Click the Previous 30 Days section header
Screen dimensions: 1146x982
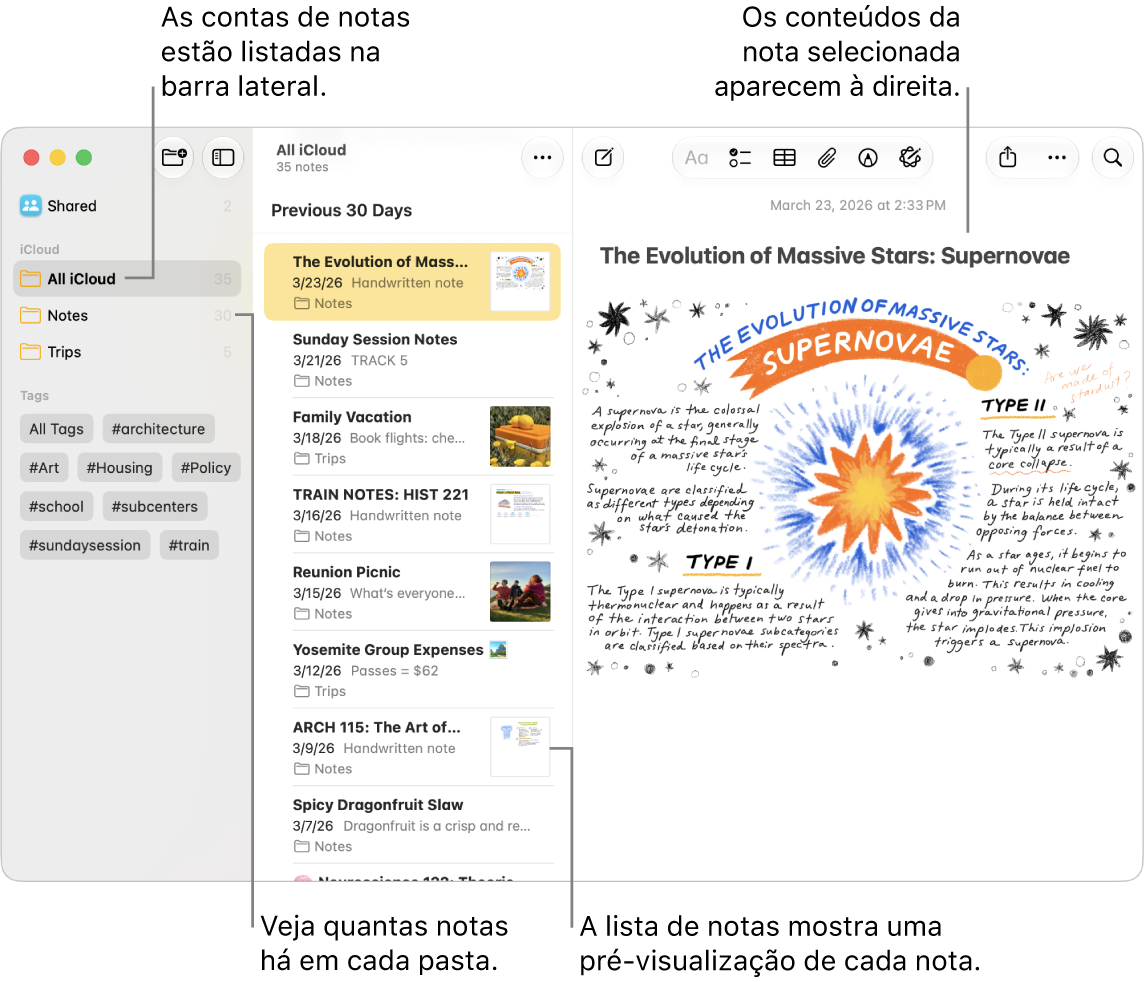pos(341,210)
